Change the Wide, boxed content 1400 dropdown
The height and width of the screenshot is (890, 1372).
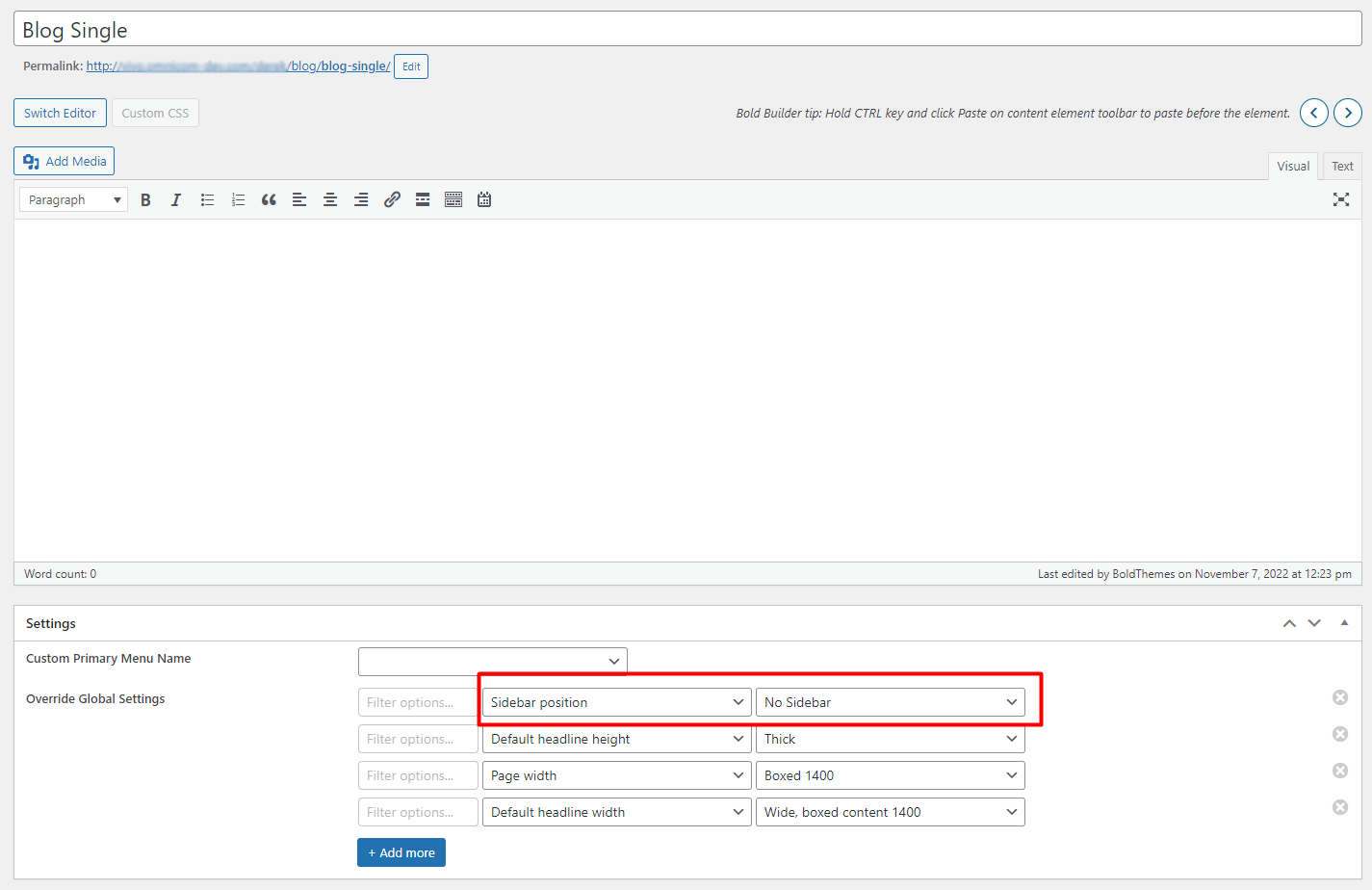point(891,812)
